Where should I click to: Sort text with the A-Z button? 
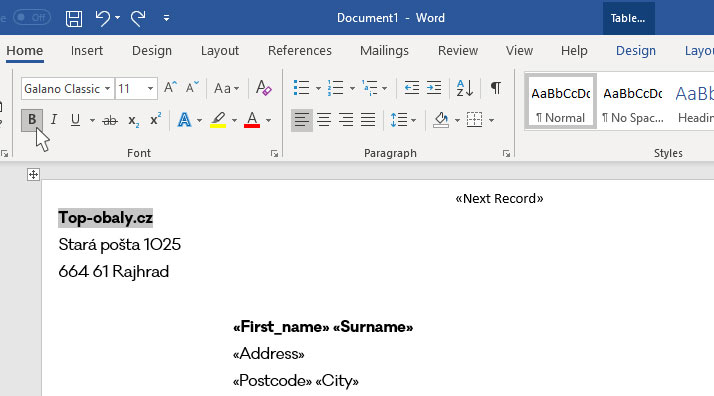[x=465, y=88]
